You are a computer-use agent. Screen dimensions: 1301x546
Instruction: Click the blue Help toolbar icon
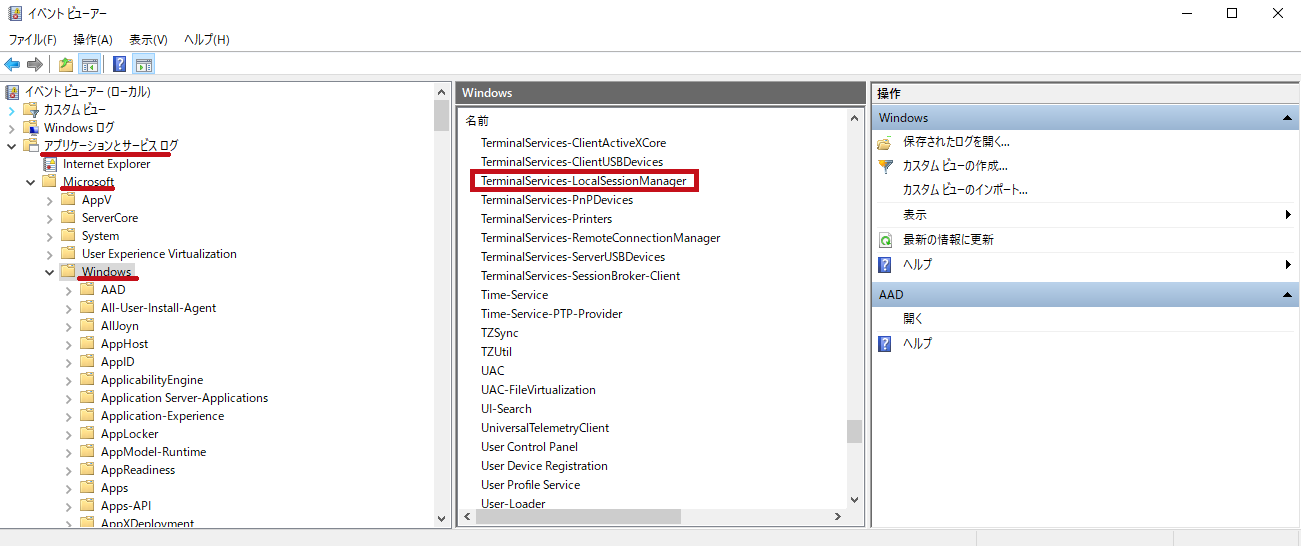coord(120,65)
